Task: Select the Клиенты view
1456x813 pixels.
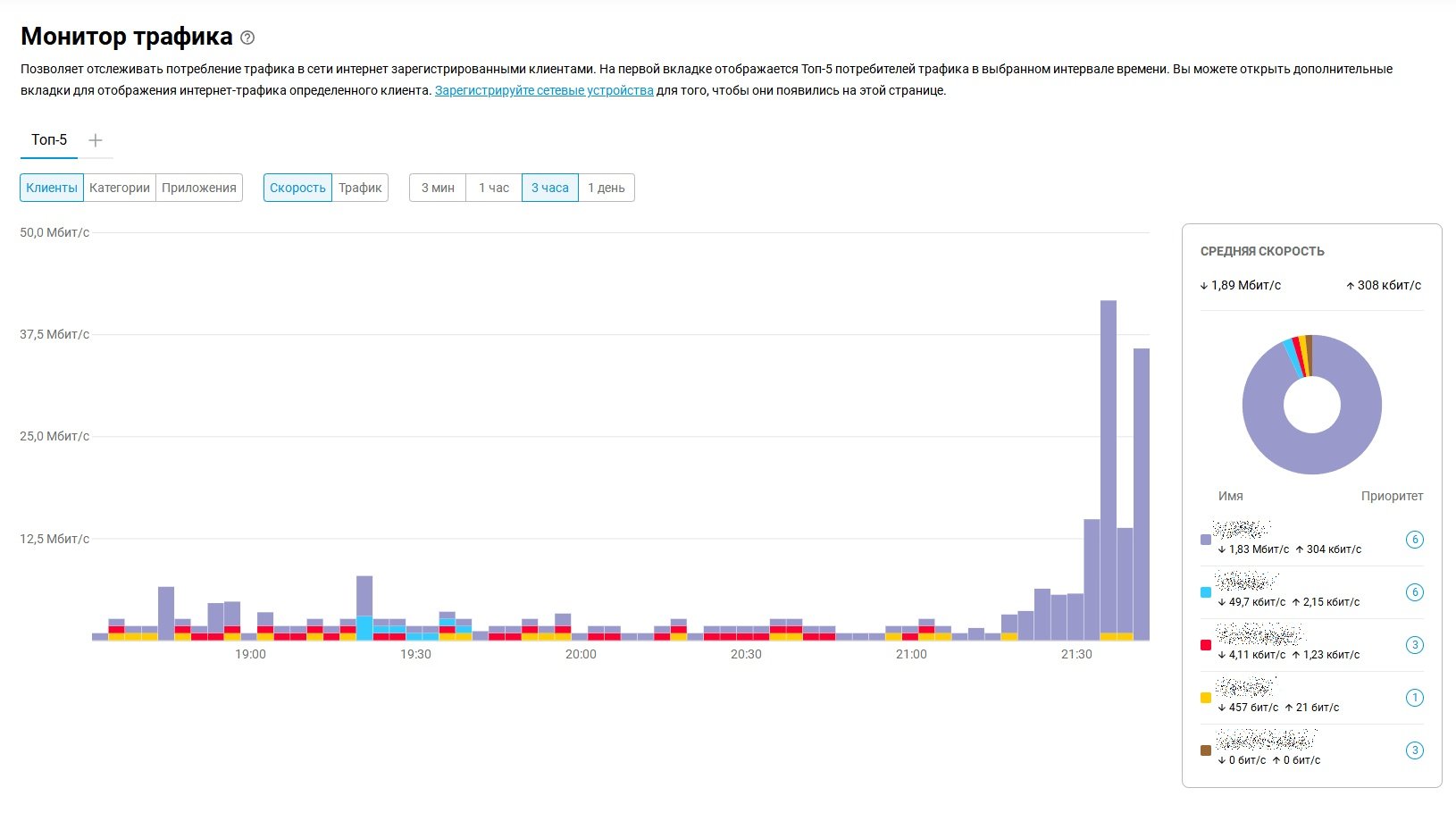Action: click(52, 188)
